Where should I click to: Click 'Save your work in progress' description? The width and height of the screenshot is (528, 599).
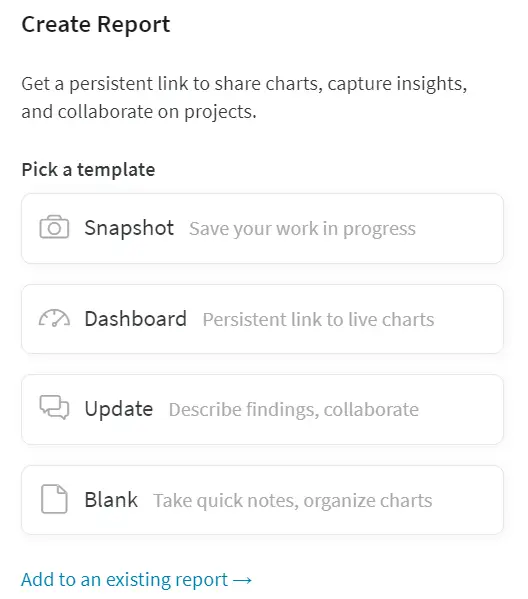point(303,229)
